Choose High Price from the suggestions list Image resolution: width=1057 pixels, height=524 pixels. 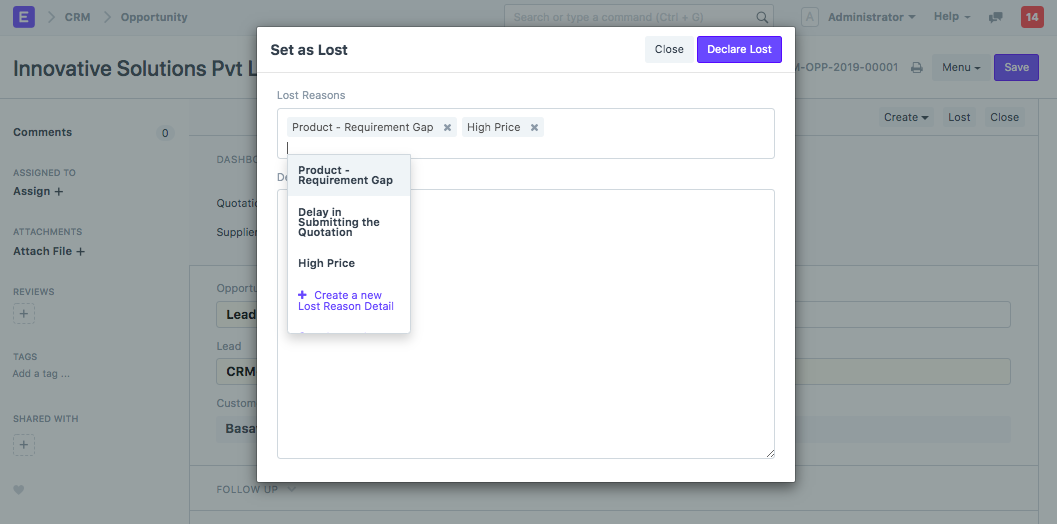(327, 263)
